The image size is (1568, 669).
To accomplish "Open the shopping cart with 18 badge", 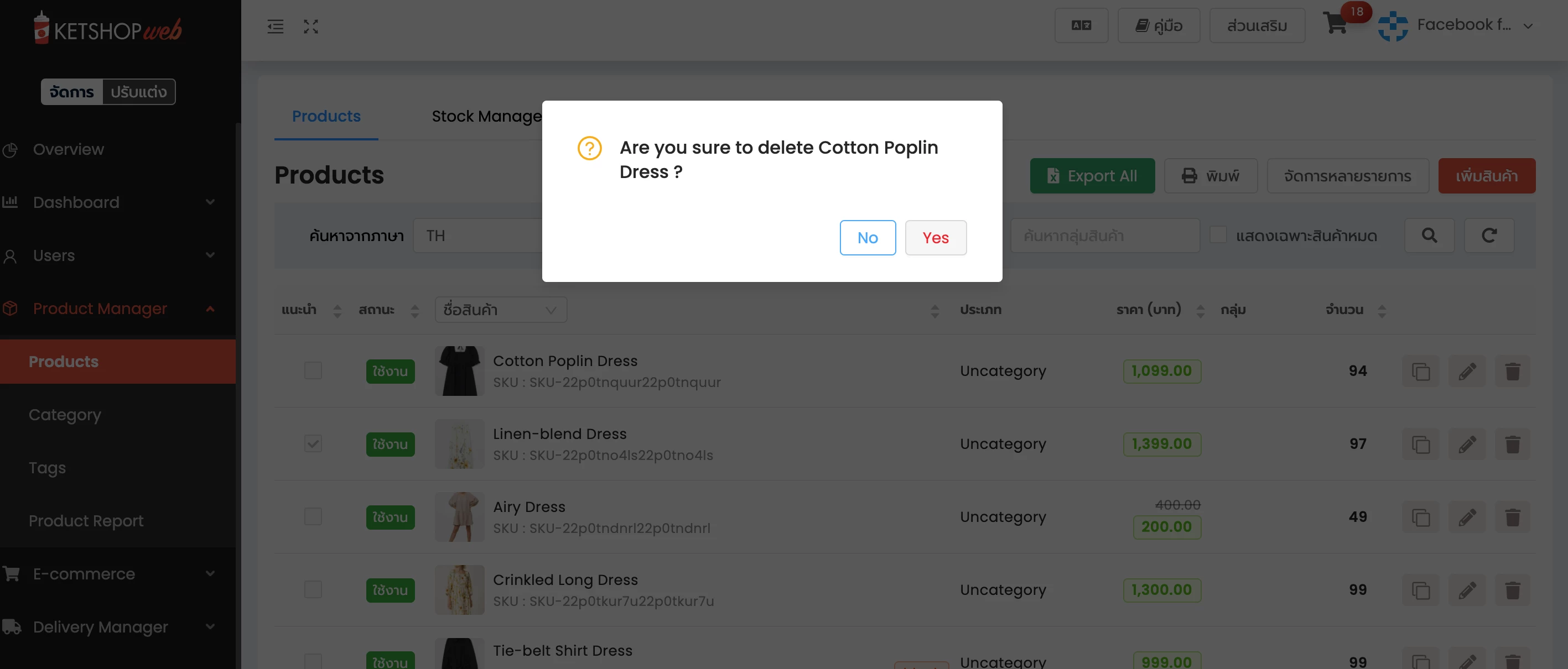I will pyautogui.click(x=1336, y=24).
